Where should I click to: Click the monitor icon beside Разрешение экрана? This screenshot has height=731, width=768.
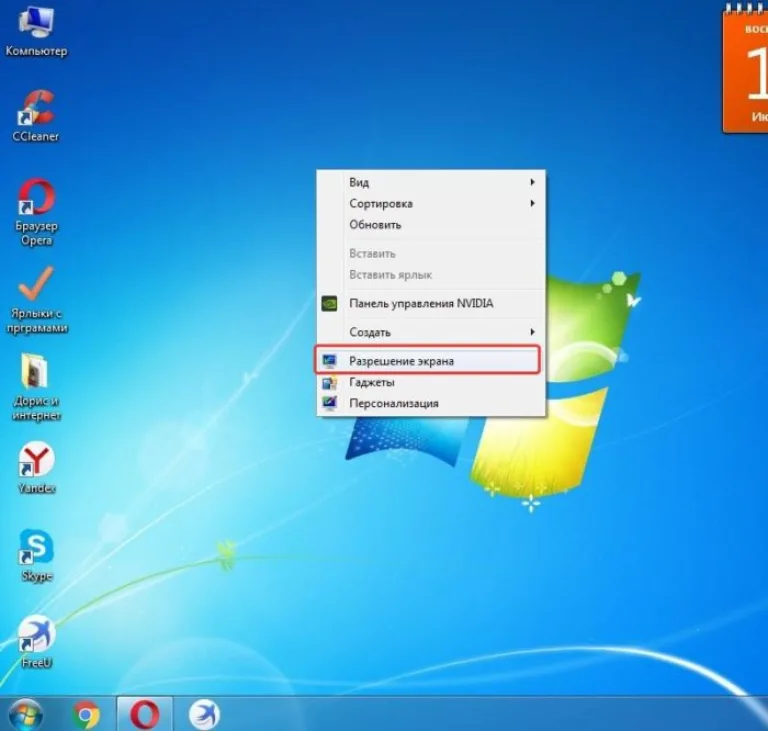tap(329, 361)
